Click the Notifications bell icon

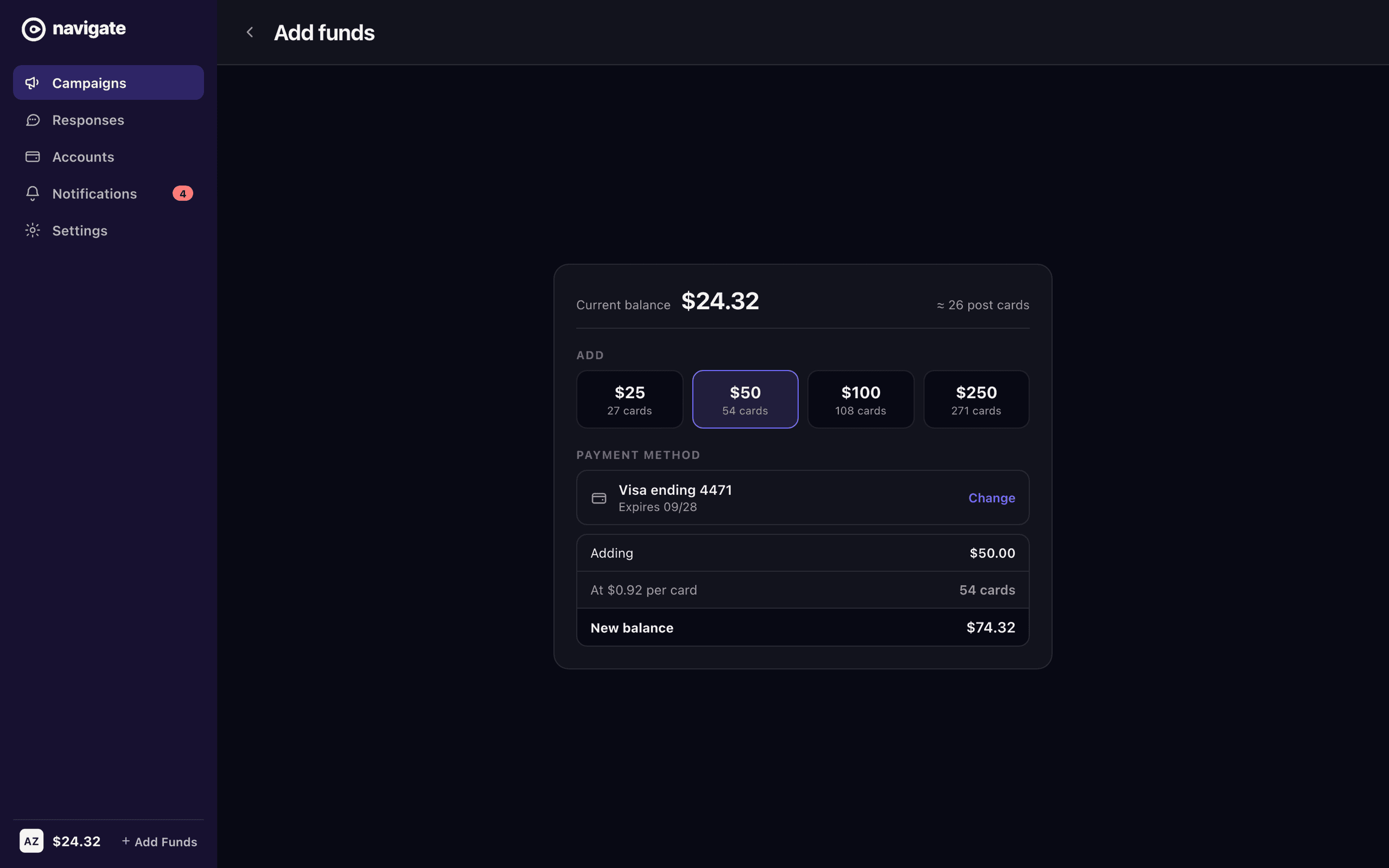33,194
